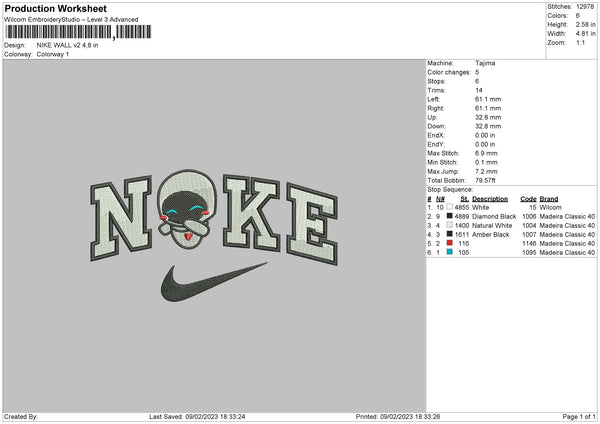The width and height of the screenshot is (600, 424).
Task: Click the 'Right:' measurement label
Action: coord(435,108)
